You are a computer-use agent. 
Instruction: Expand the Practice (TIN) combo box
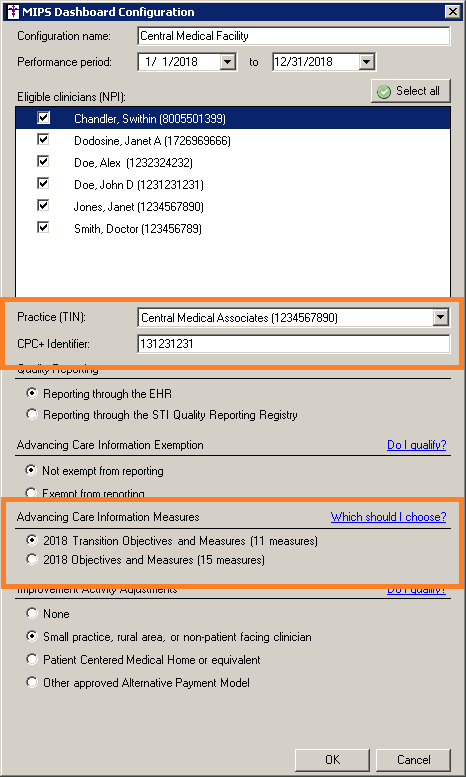(x=440, y=318)
